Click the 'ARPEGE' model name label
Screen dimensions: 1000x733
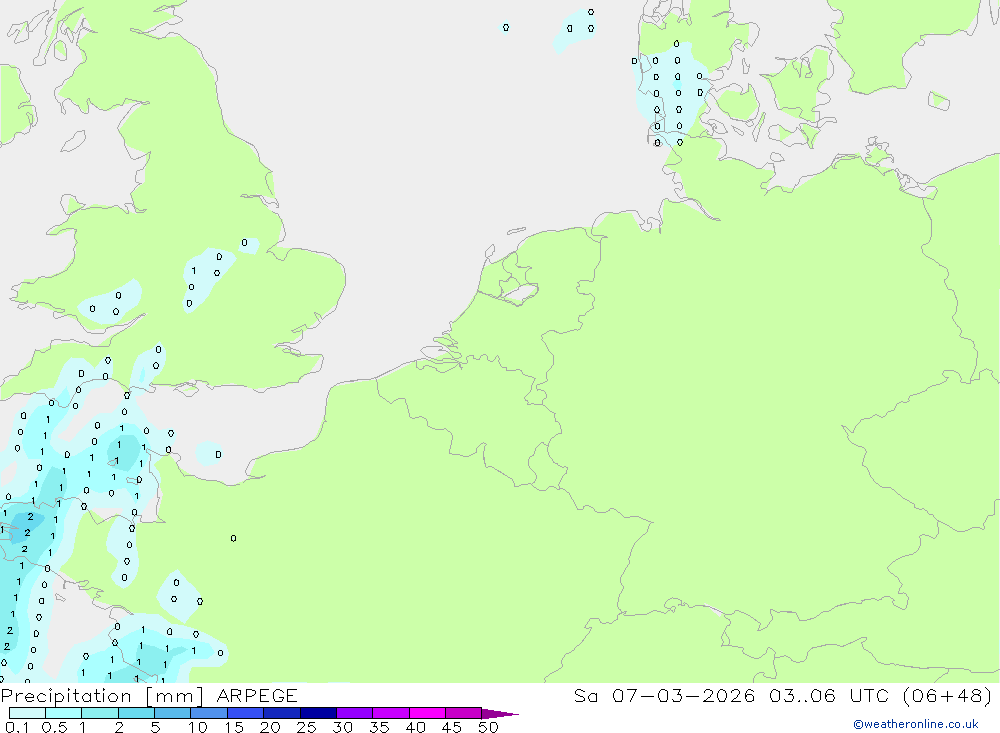click(257, 696)
